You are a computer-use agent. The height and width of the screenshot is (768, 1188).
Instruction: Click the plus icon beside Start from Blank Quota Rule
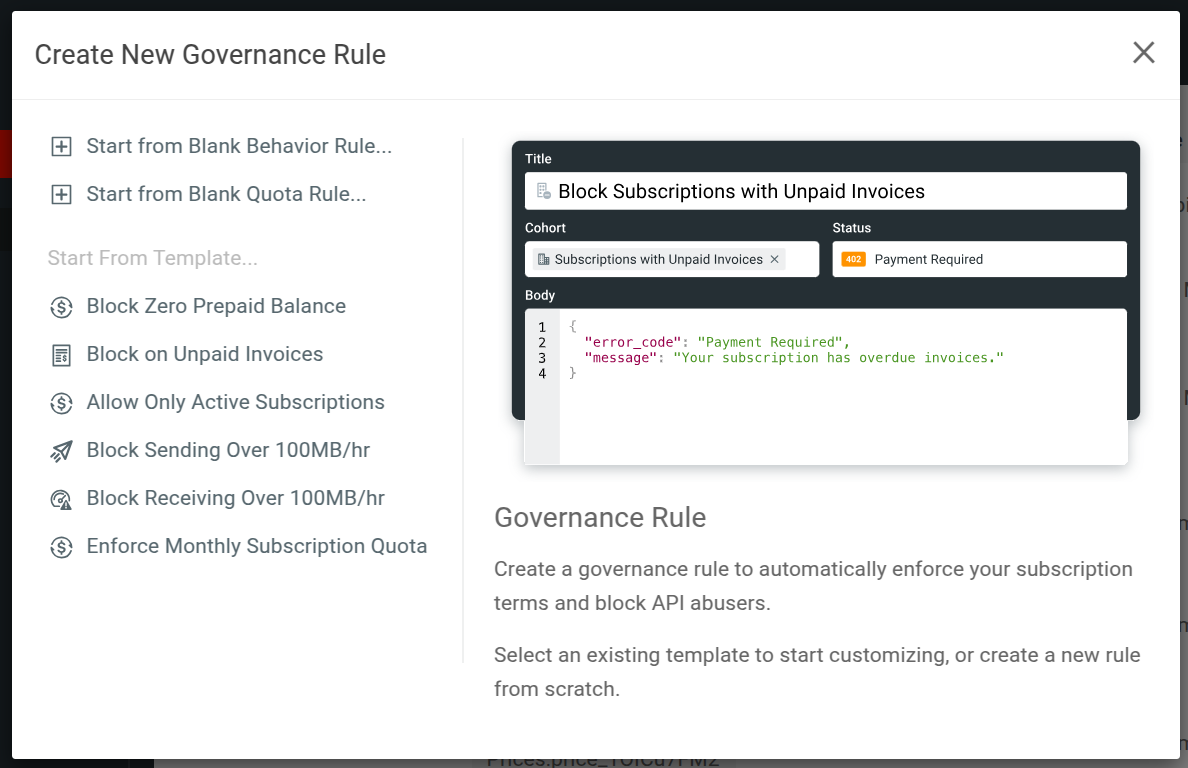[61, 194]
